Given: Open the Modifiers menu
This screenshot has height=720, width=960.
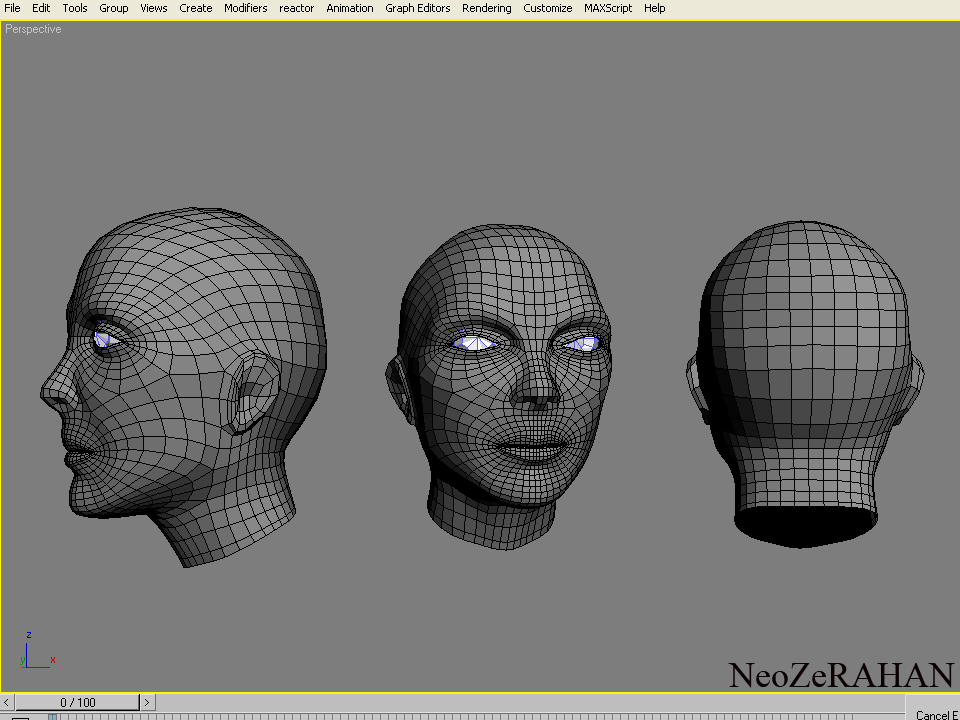Looking at the screenshot, I should 246,8.
